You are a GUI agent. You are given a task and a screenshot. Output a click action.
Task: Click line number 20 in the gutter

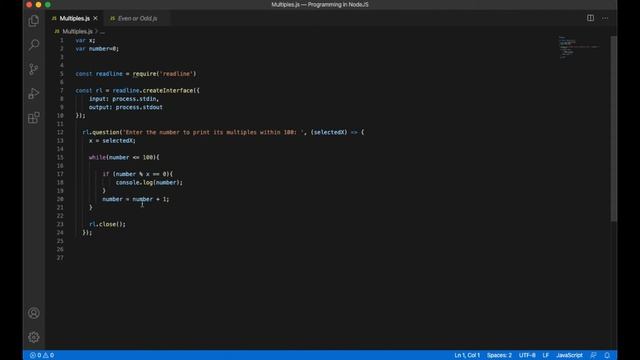(x=60, y=199)
